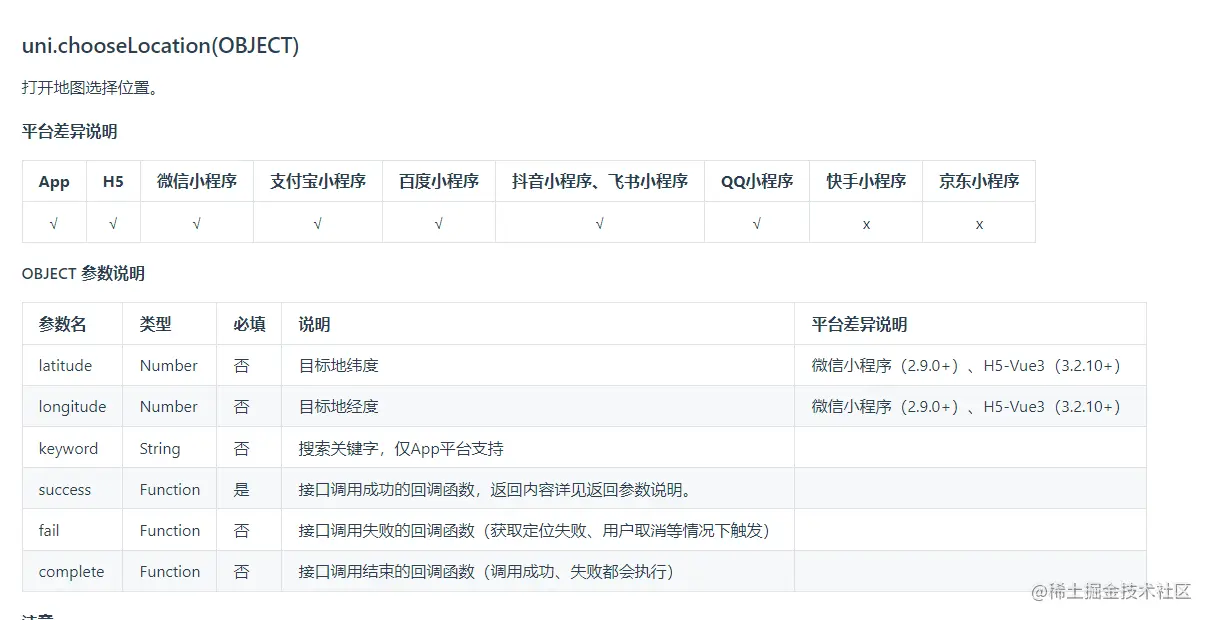Click 是 in the success row
1210x620 pixels.
241,490
